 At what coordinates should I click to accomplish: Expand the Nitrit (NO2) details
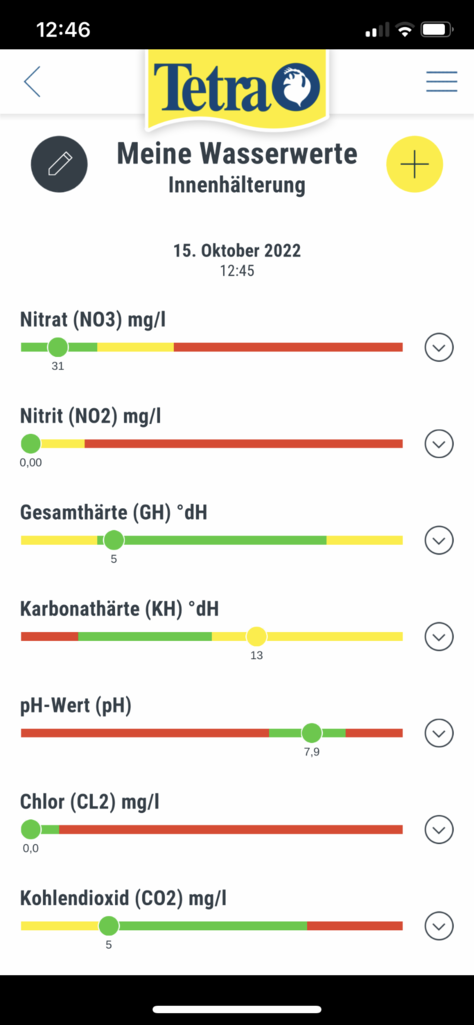(439, 444)
